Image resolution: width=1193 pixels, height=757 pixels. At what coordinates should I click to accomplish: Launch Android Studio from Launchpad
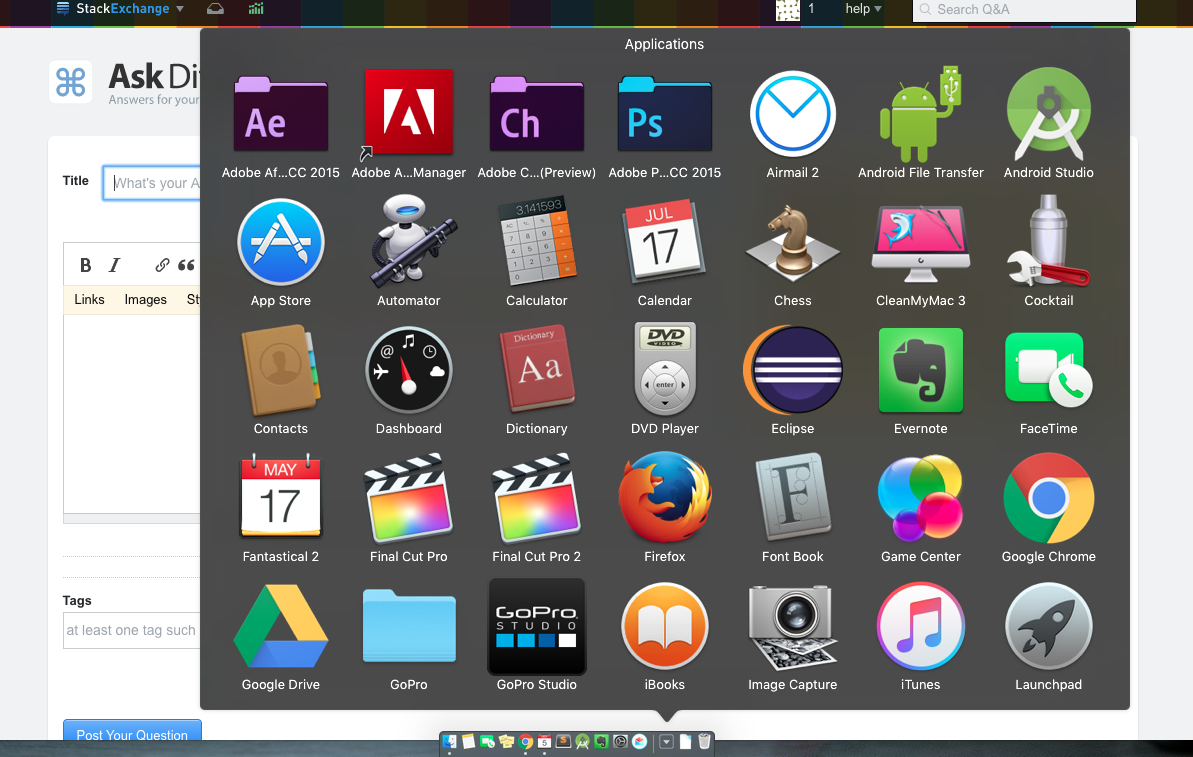click(1048, 113)
